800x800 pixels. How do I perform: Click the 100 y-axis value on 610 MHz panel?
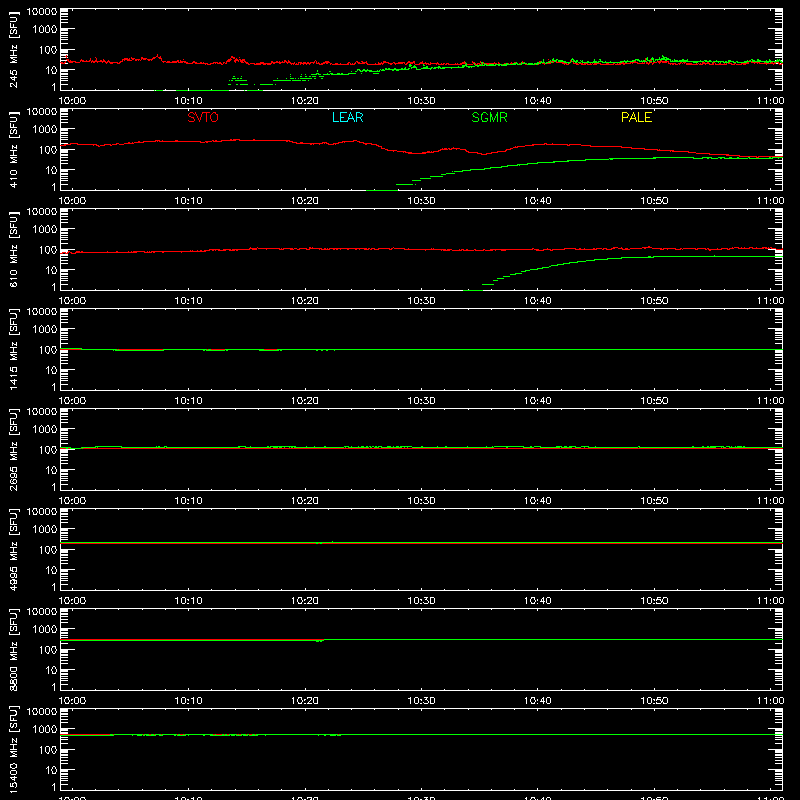[x=48, y=250]
